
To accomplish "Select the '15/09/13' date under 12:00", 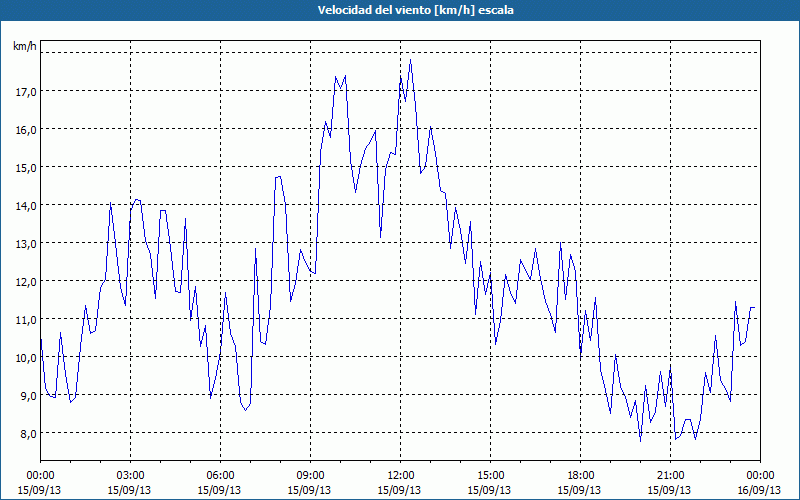I will (399, 490).
